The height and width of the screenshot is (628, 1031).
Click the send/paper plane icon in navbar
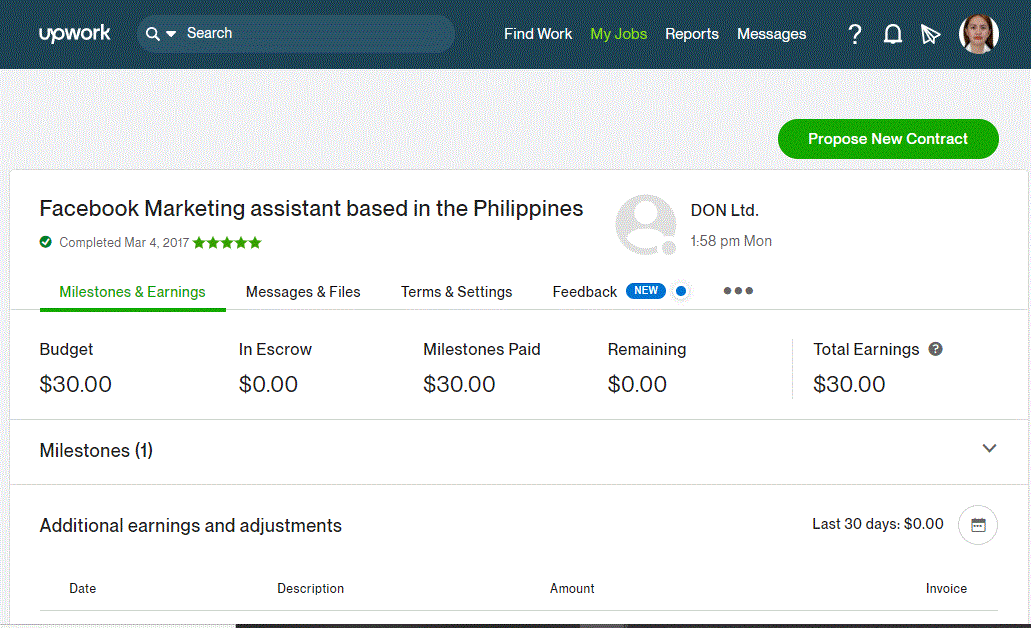[930, 34]
